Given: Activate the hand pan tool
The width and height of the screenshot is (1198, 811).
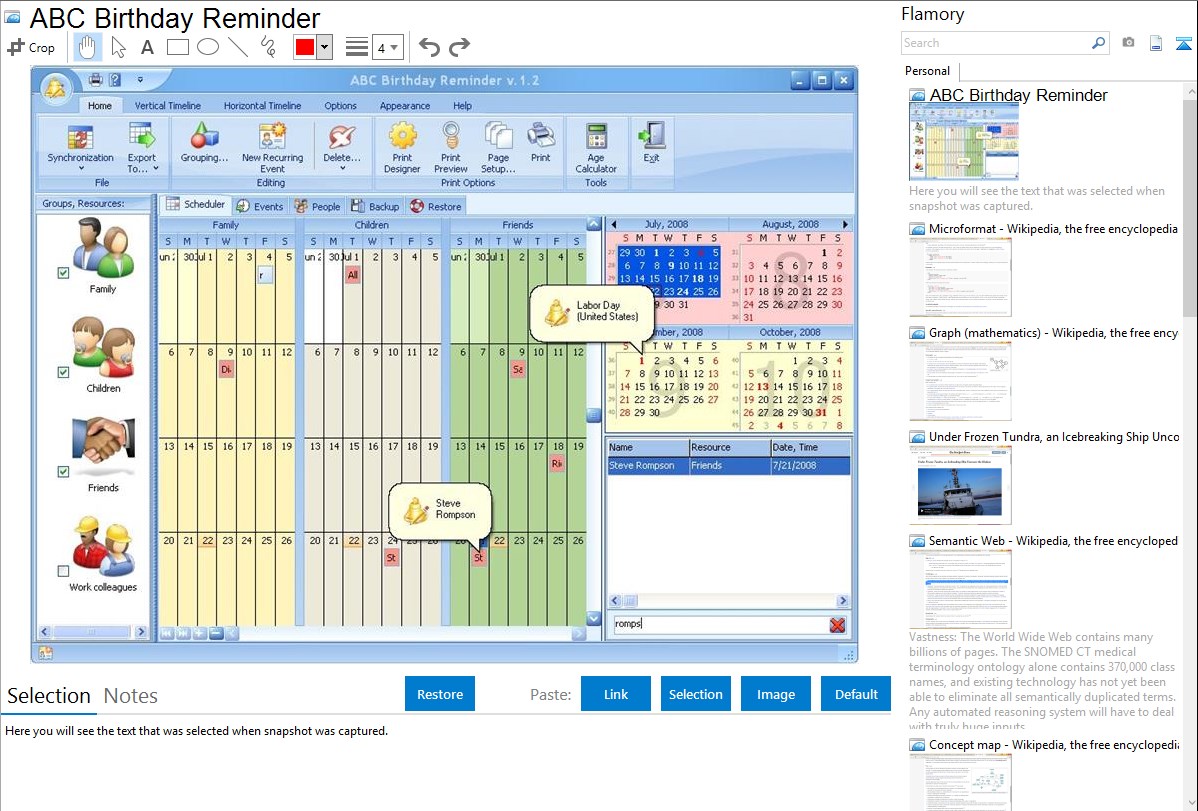Looking at the screenshot, I should coord(87,47).
